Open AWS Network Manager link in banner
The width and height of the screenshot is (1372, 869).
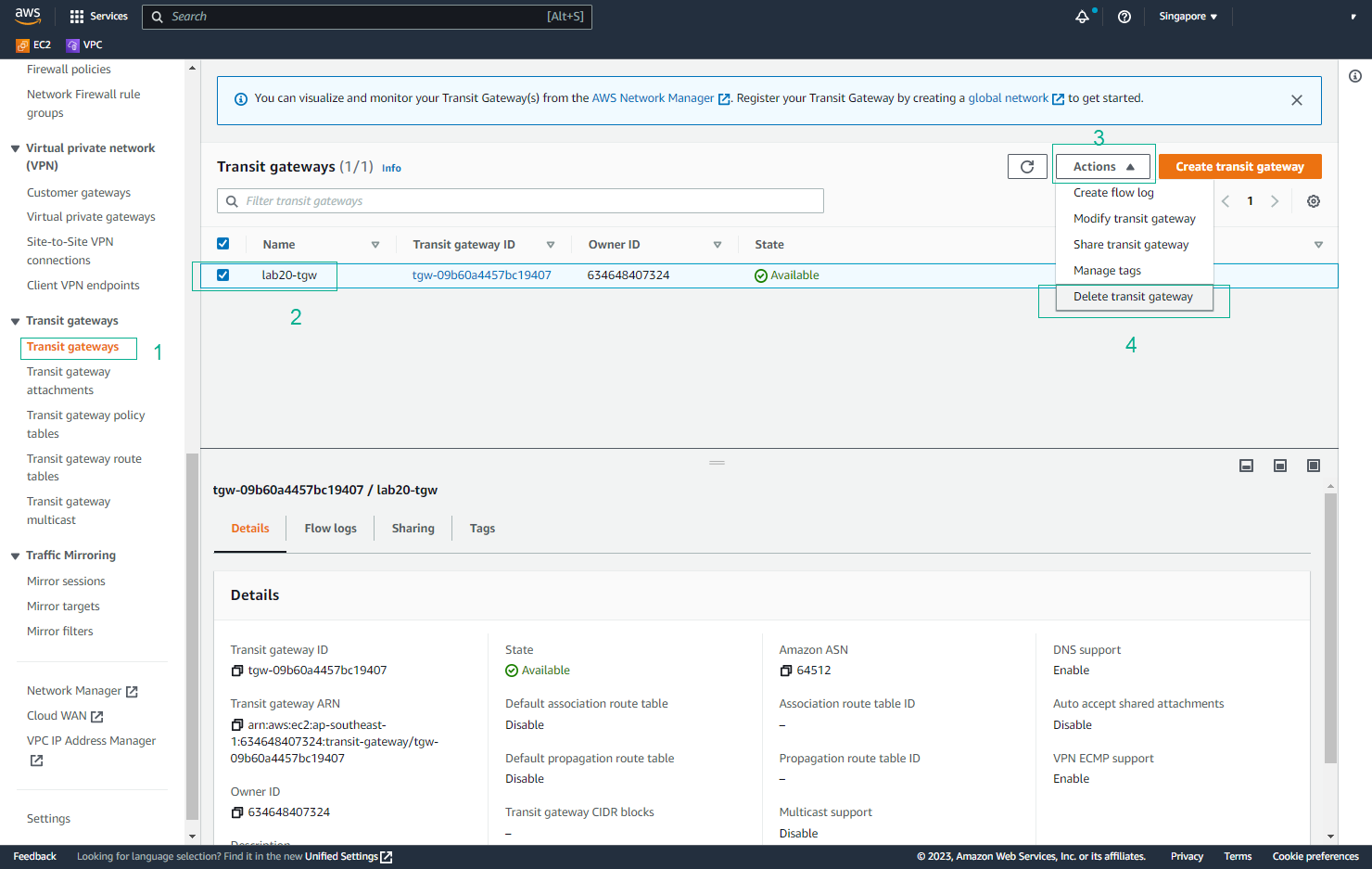660,98
